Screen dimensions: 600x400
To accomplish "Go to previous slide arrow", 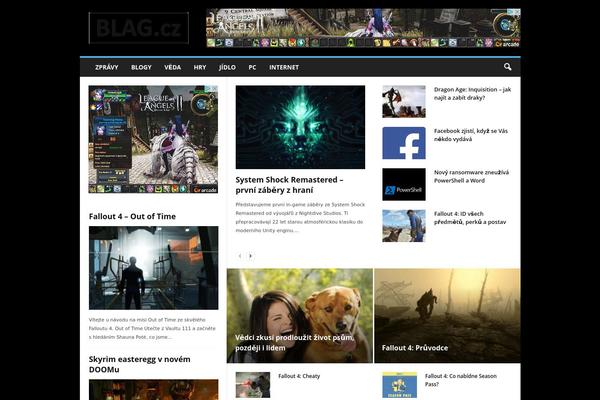I will pyautogui.click(x=240, y=256).
